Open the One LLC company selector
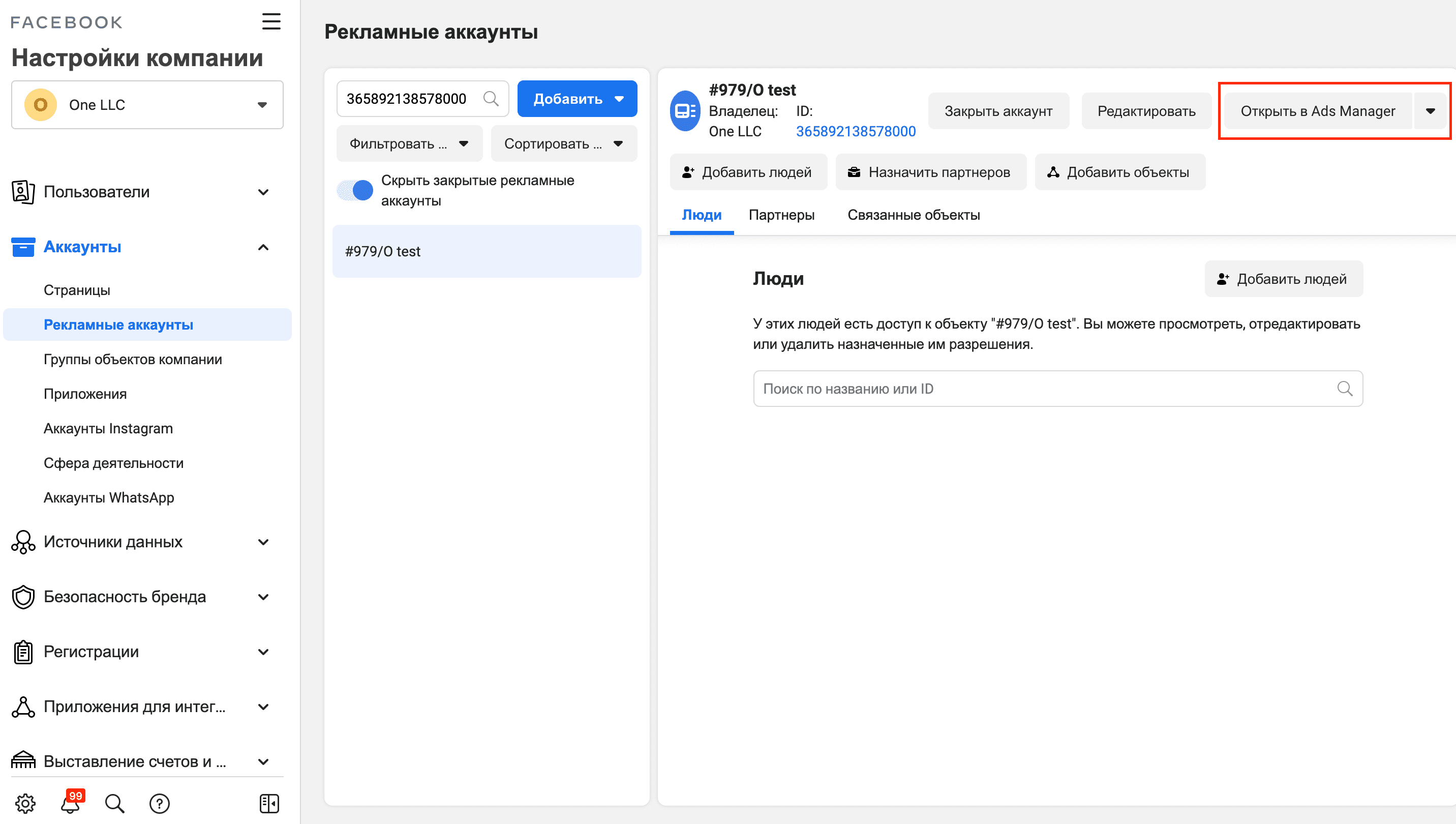Image resolution: width=1456 pixels, height=824 pixels. tap(147, 105)
